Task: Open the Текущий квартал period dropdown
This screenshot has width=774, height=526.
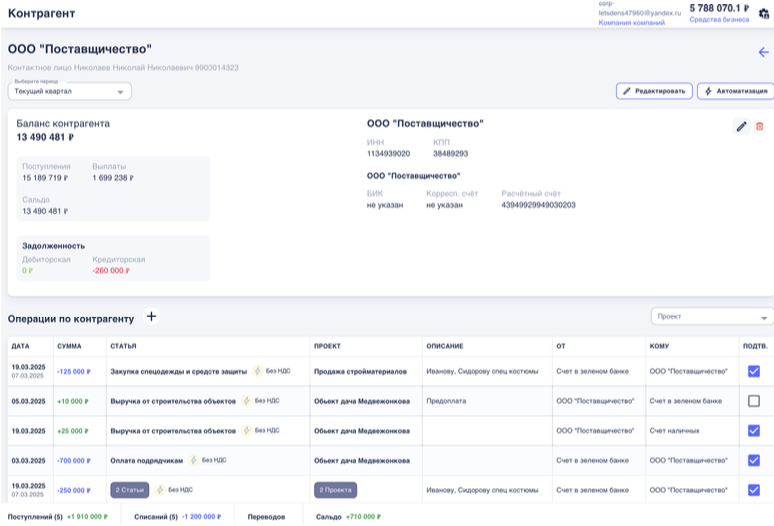Action: pos(70,91)
